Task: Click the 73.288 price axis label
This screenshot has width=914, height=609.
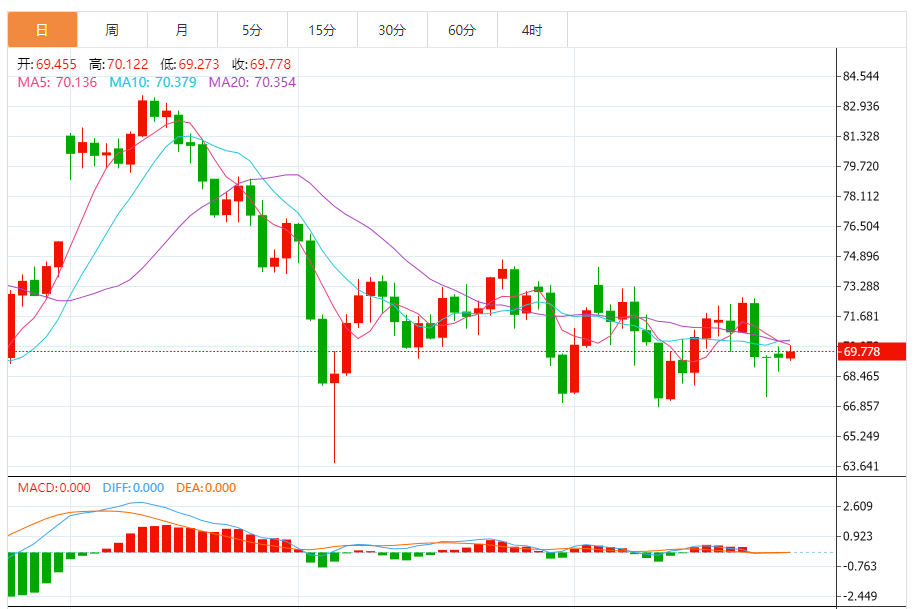Action: click(861, 286)
